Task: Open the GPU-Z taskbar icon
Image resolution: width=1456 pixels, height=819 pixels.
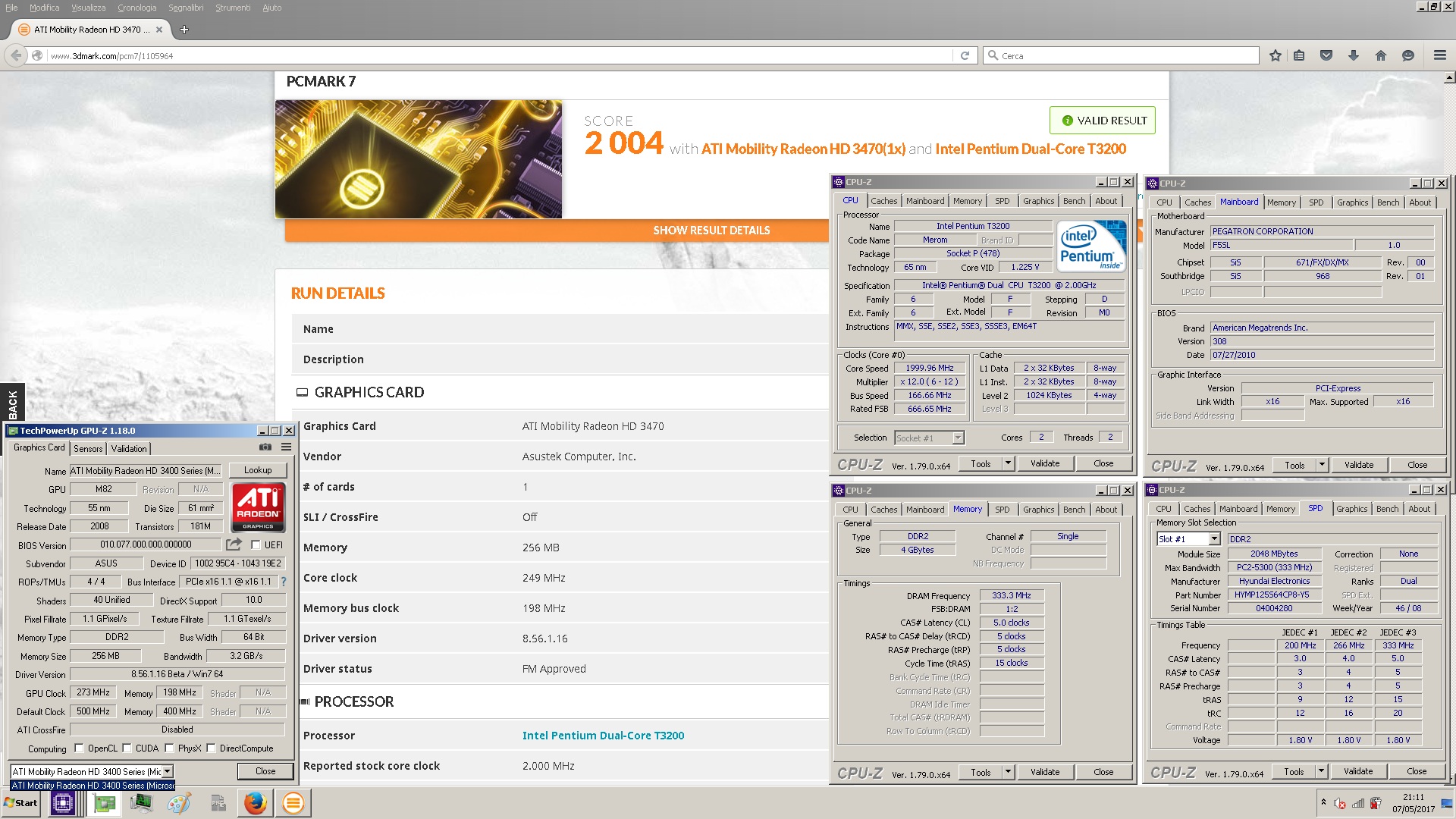Action: tap(105, 803)
